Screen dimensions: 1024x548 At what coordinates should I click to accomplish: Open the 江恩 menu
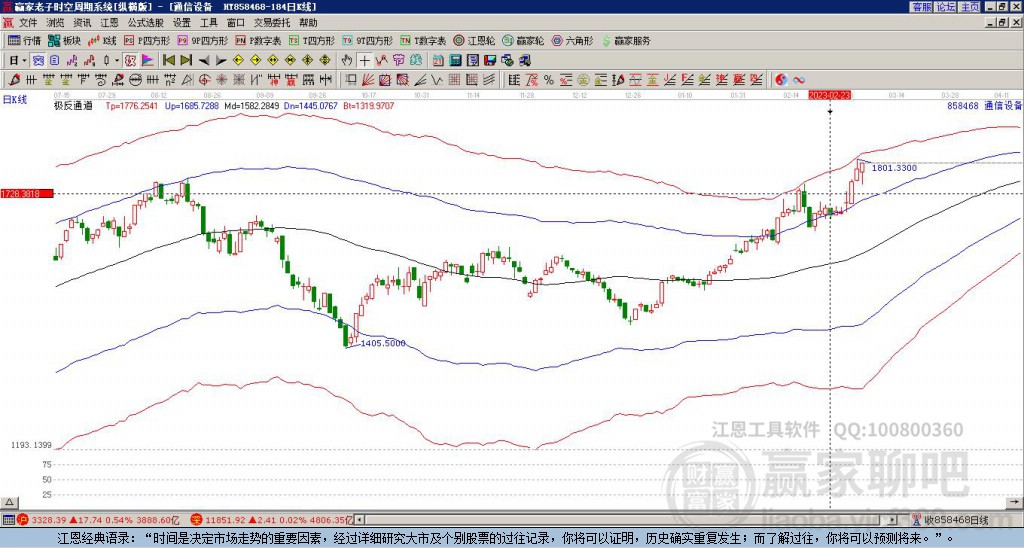click(x=110, y=23)
